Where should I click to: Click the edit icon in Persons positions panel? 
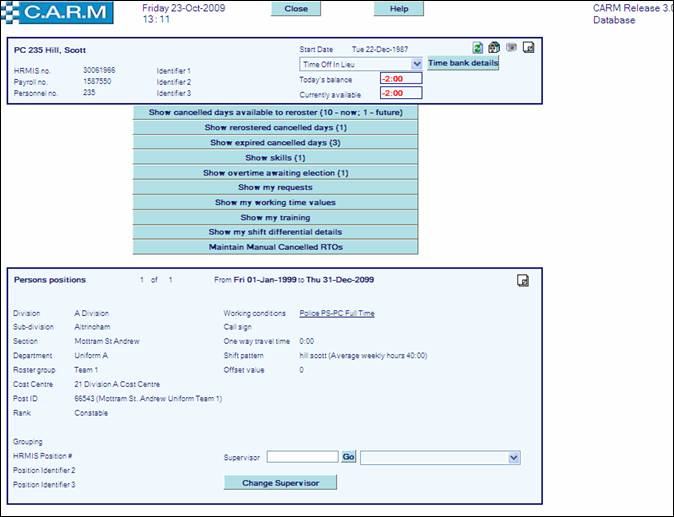522,280
